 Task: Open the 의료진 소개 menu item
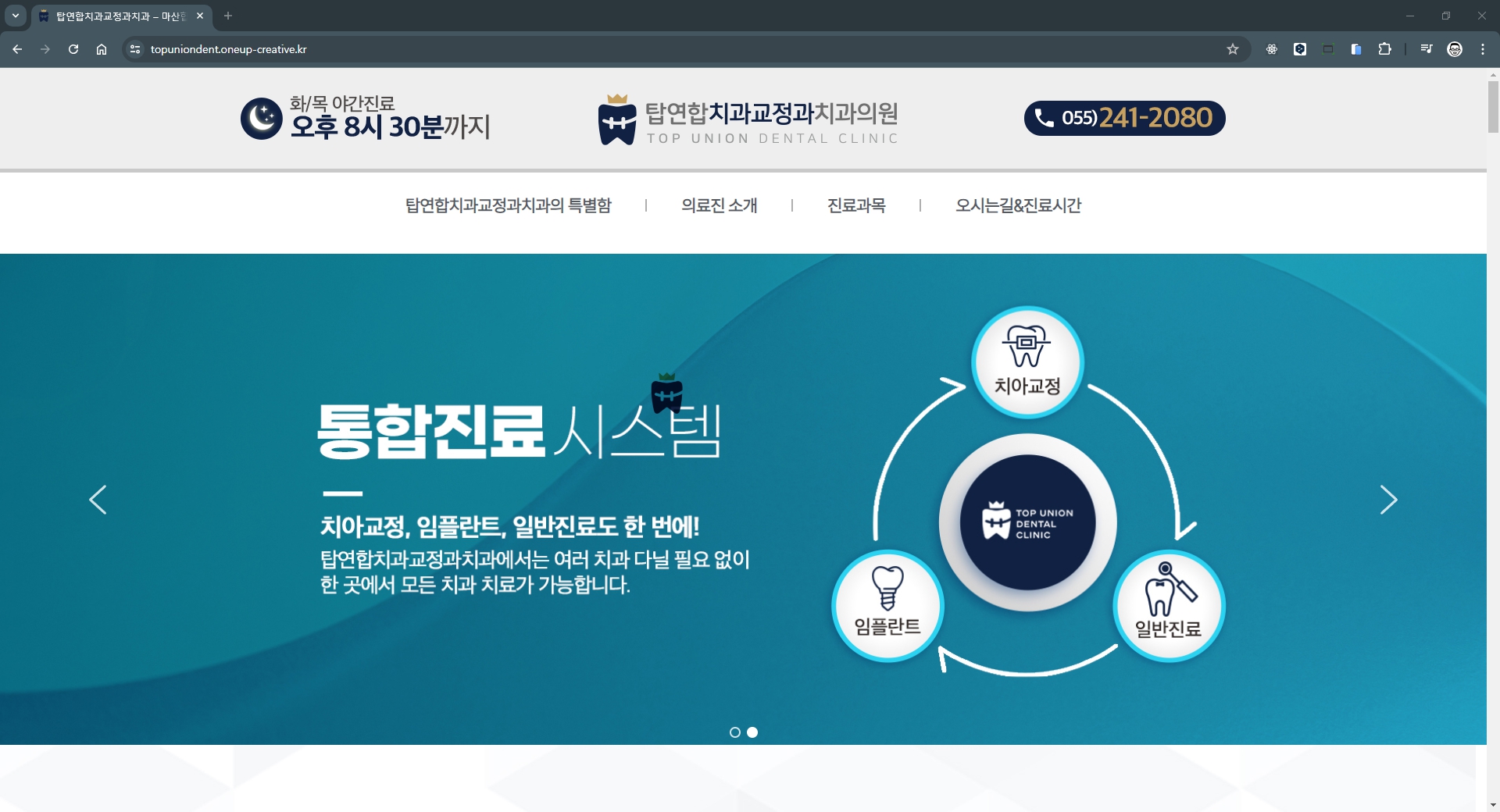tap(719, 205)
